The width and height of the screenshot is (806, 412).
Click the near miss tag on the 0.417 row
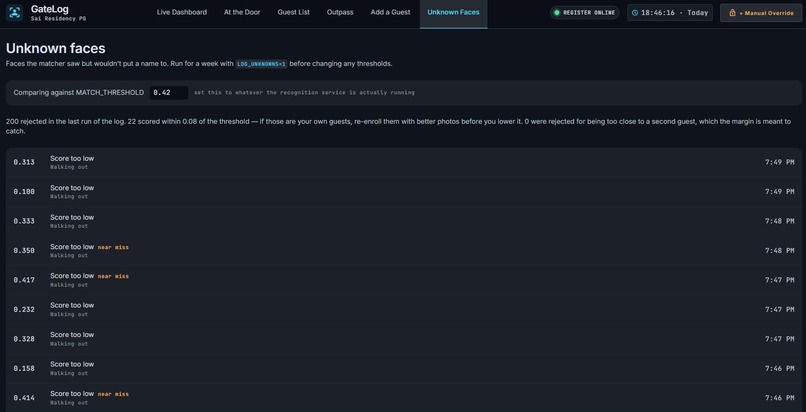pos(113,276)
